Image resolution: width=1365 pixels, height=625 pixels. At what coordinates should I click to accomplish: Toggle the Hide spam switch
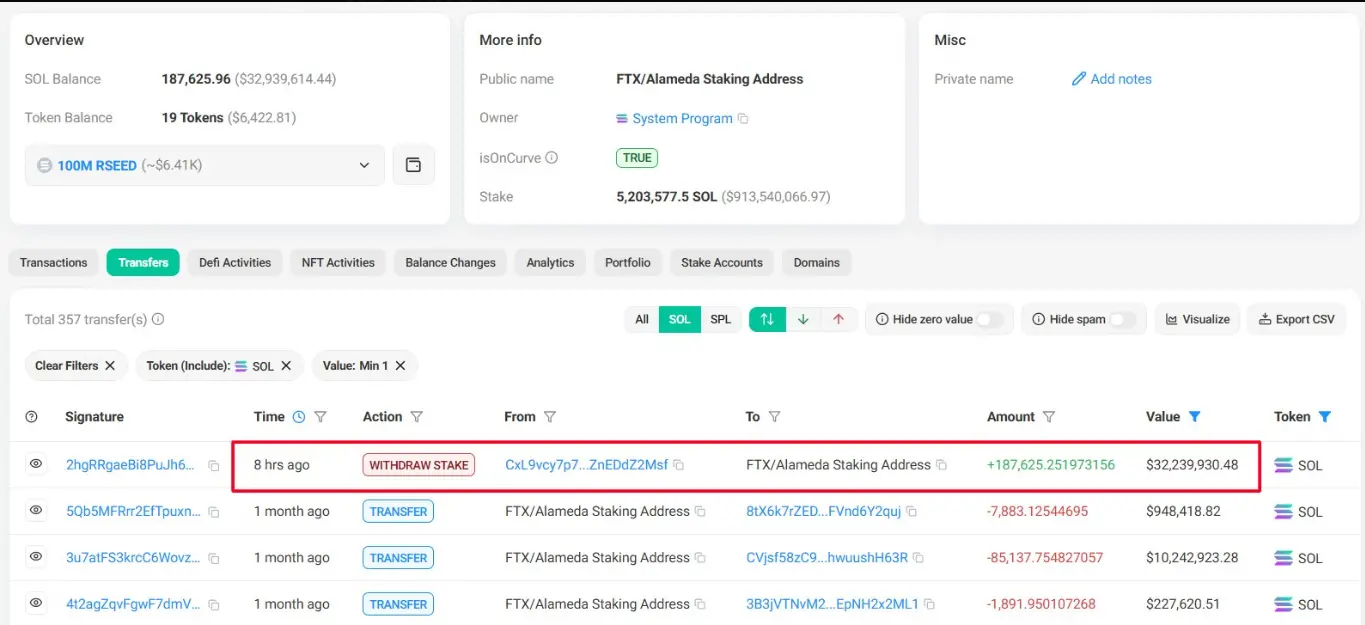[1123, 319]
